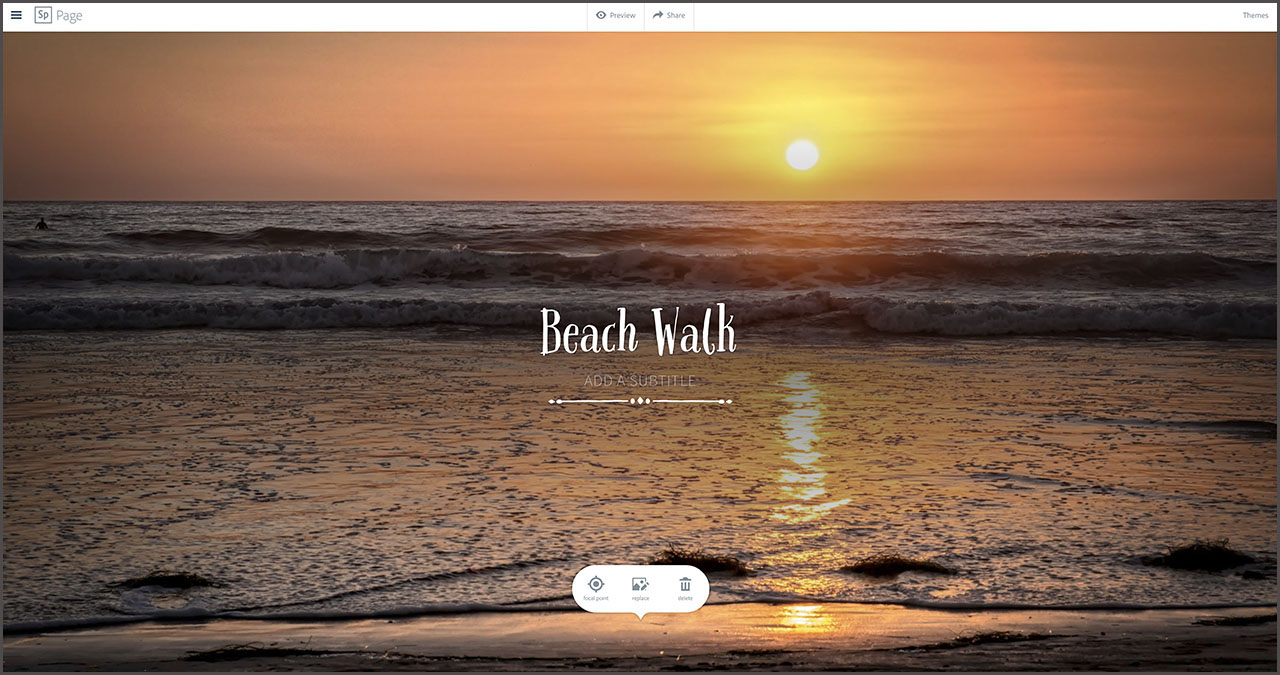Click the Page label next to logo
Viewport: 1280px width, 675px height.
coord(70,16)
